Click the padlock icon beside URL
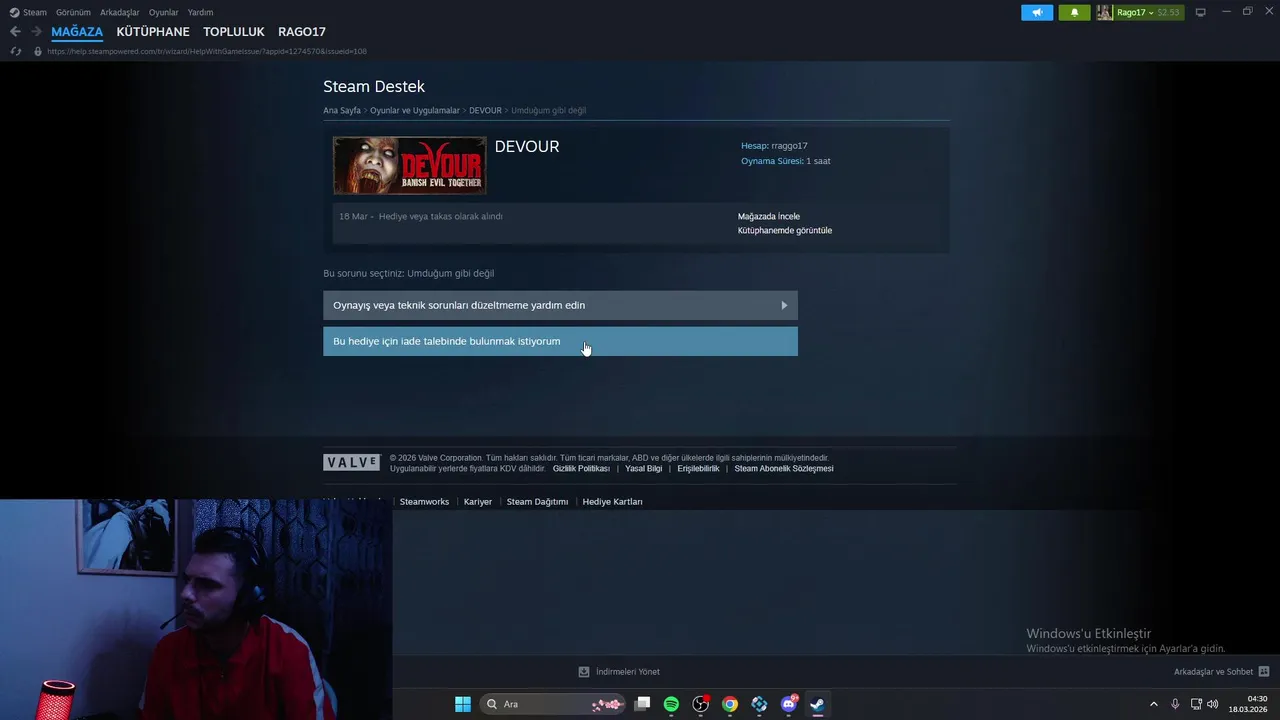This screenshot has width=1280, height=720. [x=38, y=51]
